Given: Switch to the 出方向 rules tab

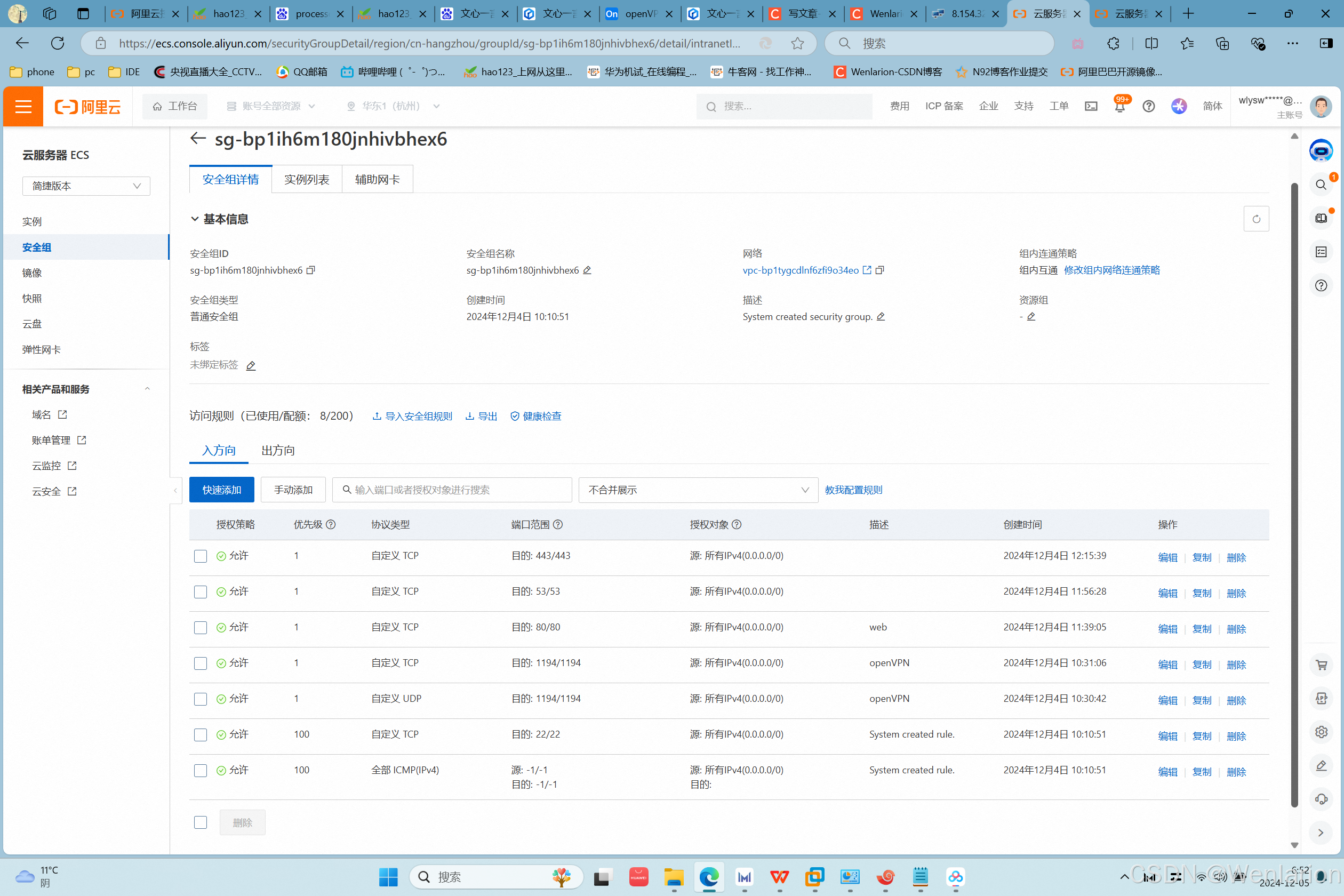Looking at the screenshot, I should tap(278, 451).
